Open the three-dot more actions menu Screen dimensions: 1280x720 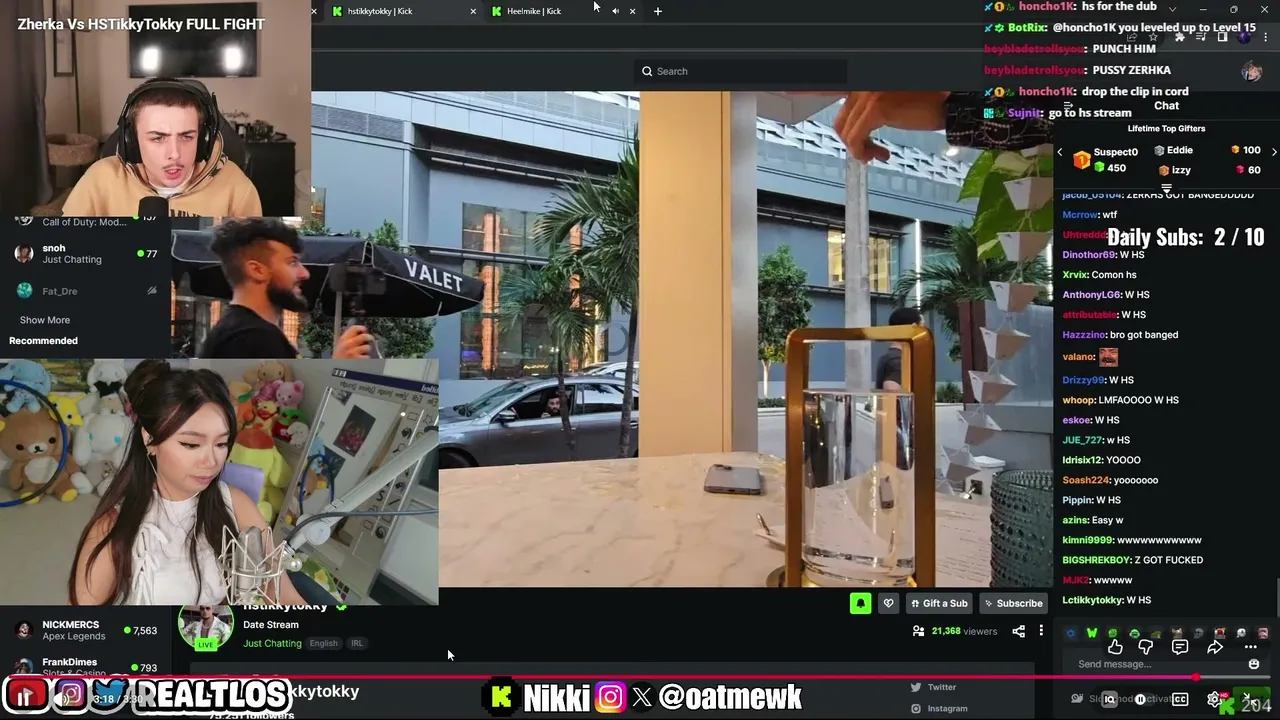[1250, 647]
